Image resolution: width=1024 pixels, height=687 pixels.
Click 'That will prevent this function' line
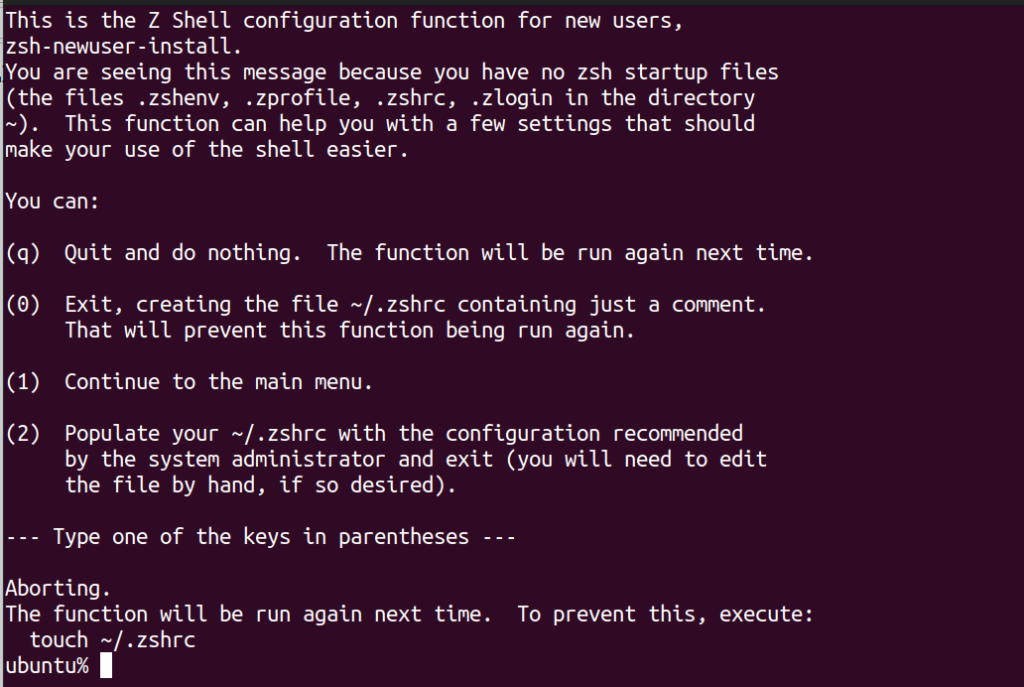(349, 330)
